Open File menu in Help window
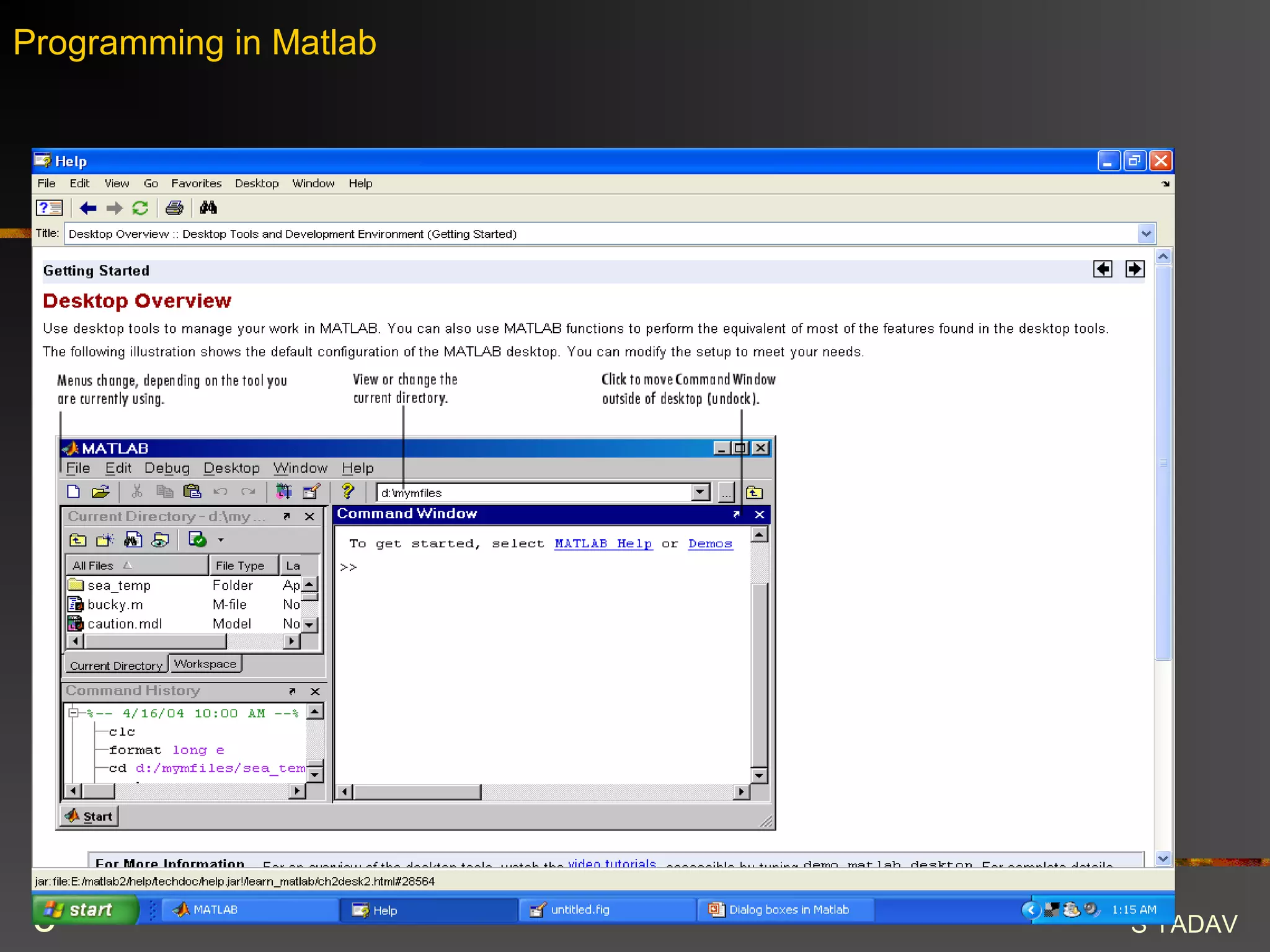Viewport: 1270px width, 952px height. click(x=47, y=183)
